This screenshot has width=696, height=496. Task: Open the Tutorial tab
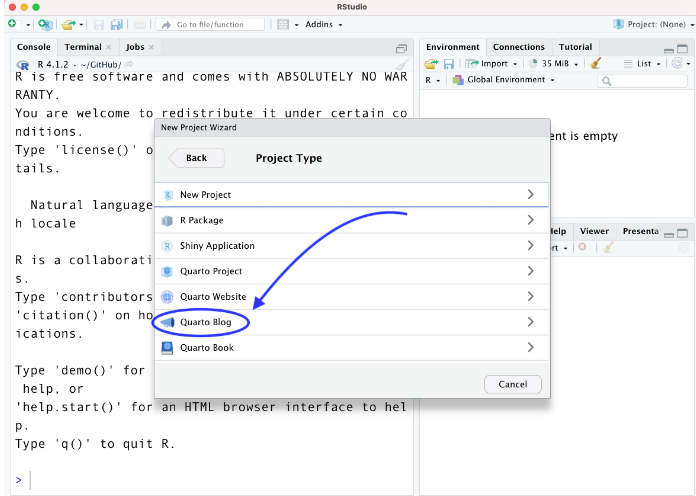pos(575,47)
